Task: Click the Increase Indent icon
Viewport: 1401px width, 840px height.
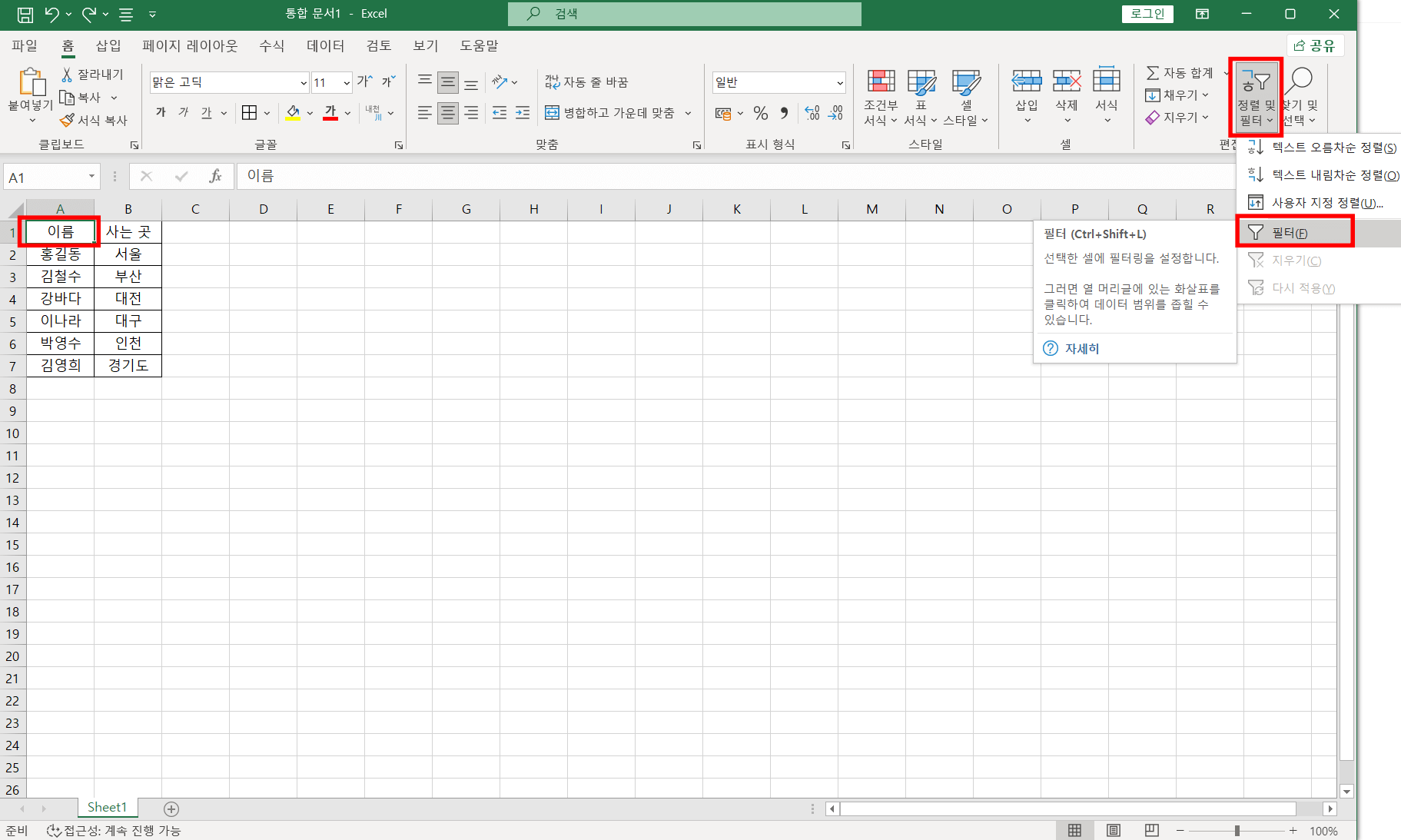Action: pos(523,113)
